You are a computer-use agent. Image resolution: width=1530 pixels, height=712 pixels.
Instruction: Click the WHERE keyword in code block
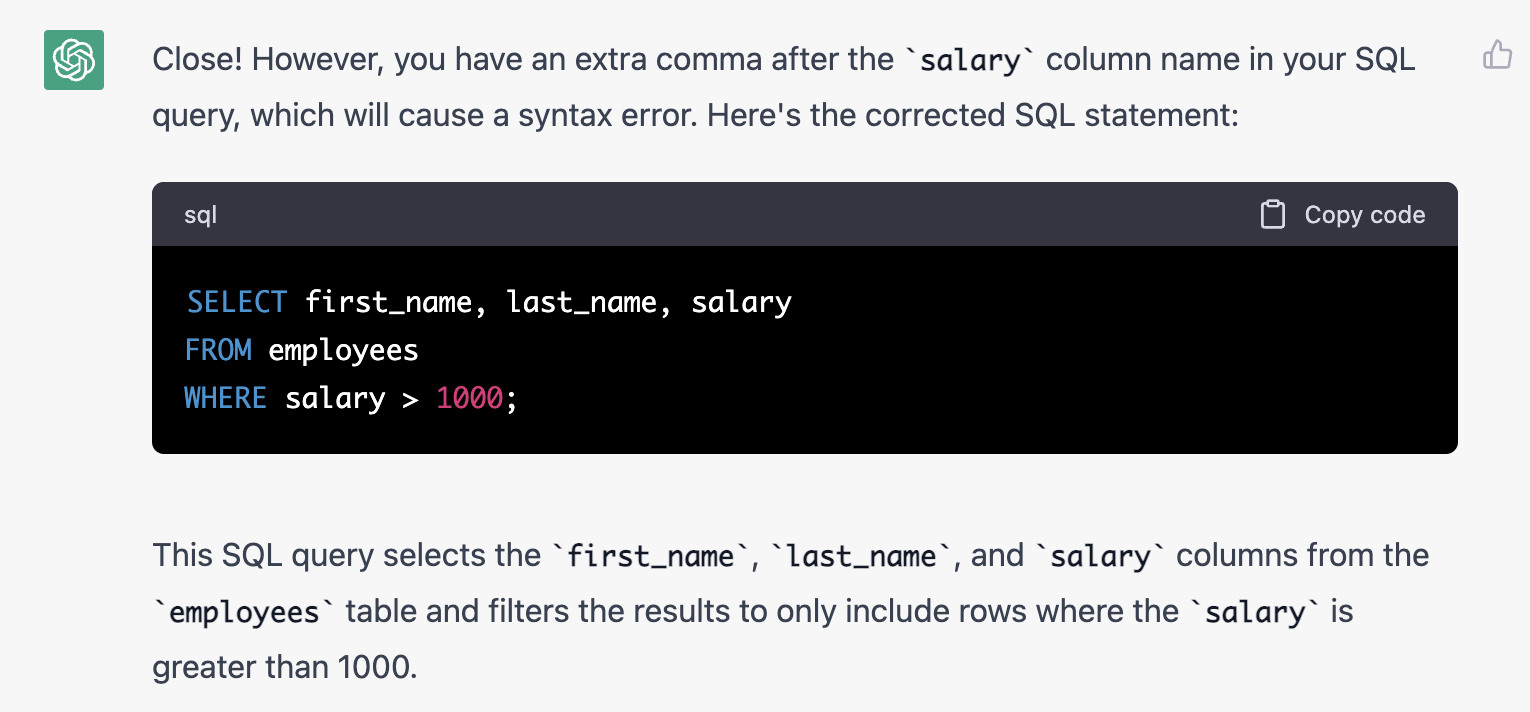pos(226,398)
